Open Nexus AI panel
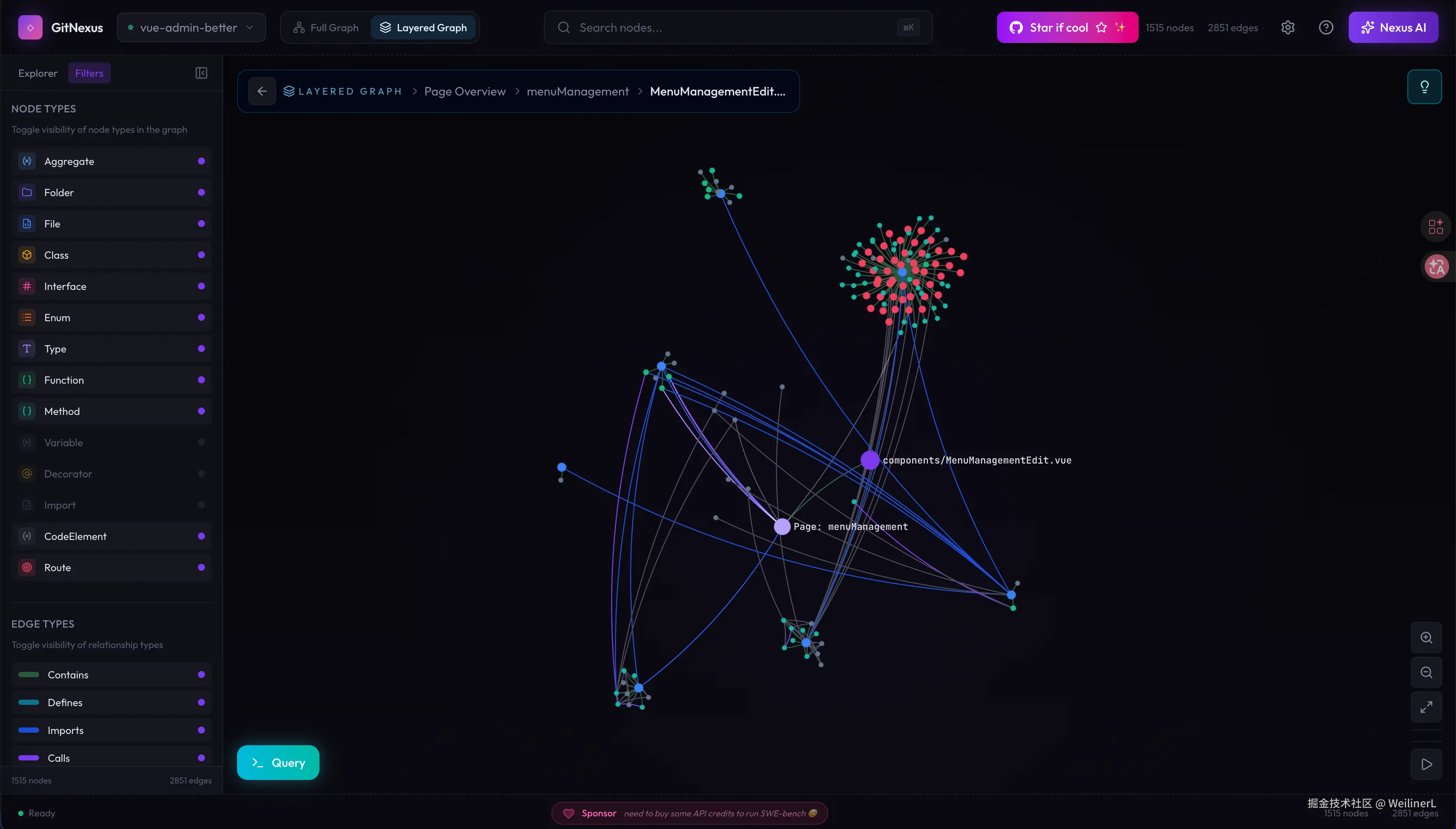 coord(1393,27)
